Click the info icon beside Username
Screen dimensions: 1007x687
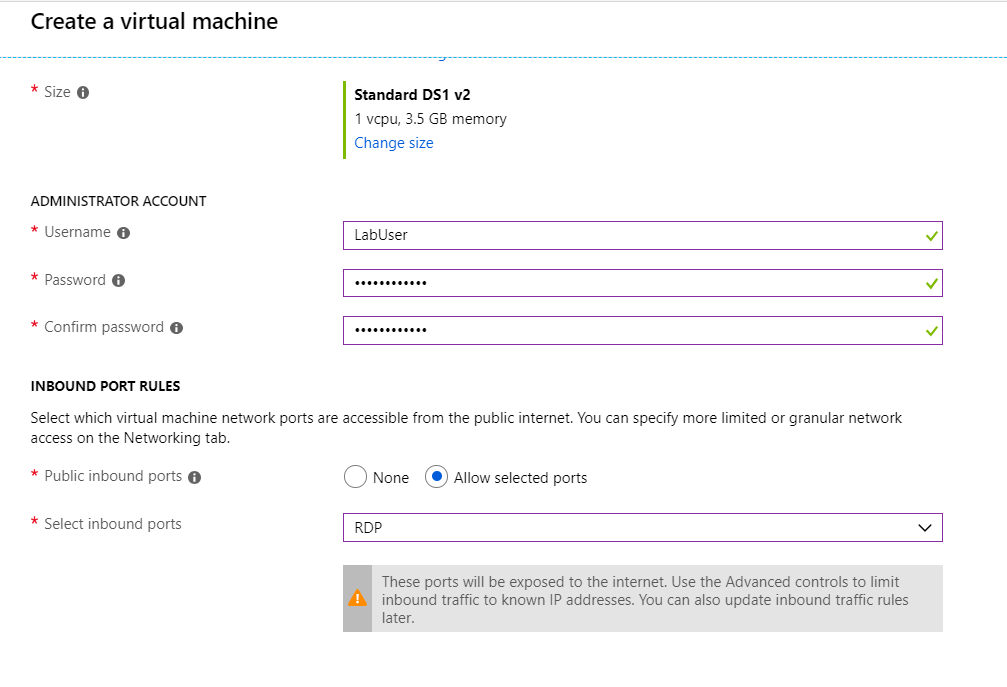point(123,233)
